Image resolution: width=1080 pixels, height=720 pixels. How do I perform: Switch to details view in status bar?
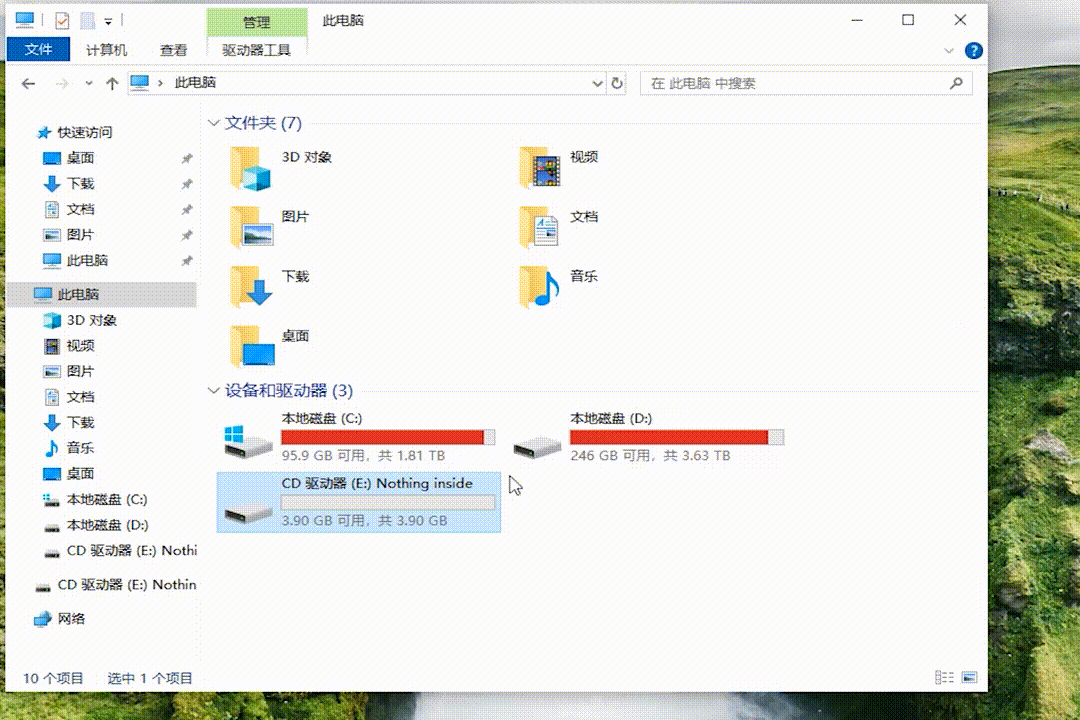pos(943,678)
